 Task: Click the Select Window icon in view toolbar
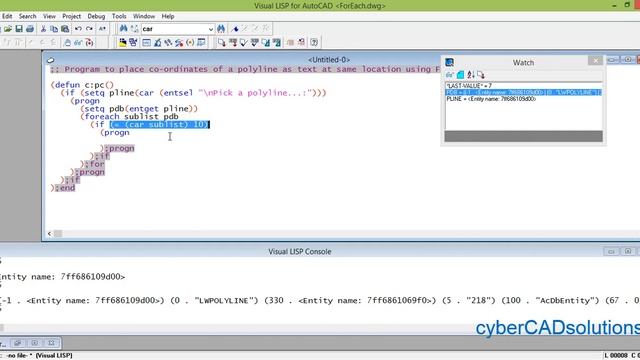(133, 42)
